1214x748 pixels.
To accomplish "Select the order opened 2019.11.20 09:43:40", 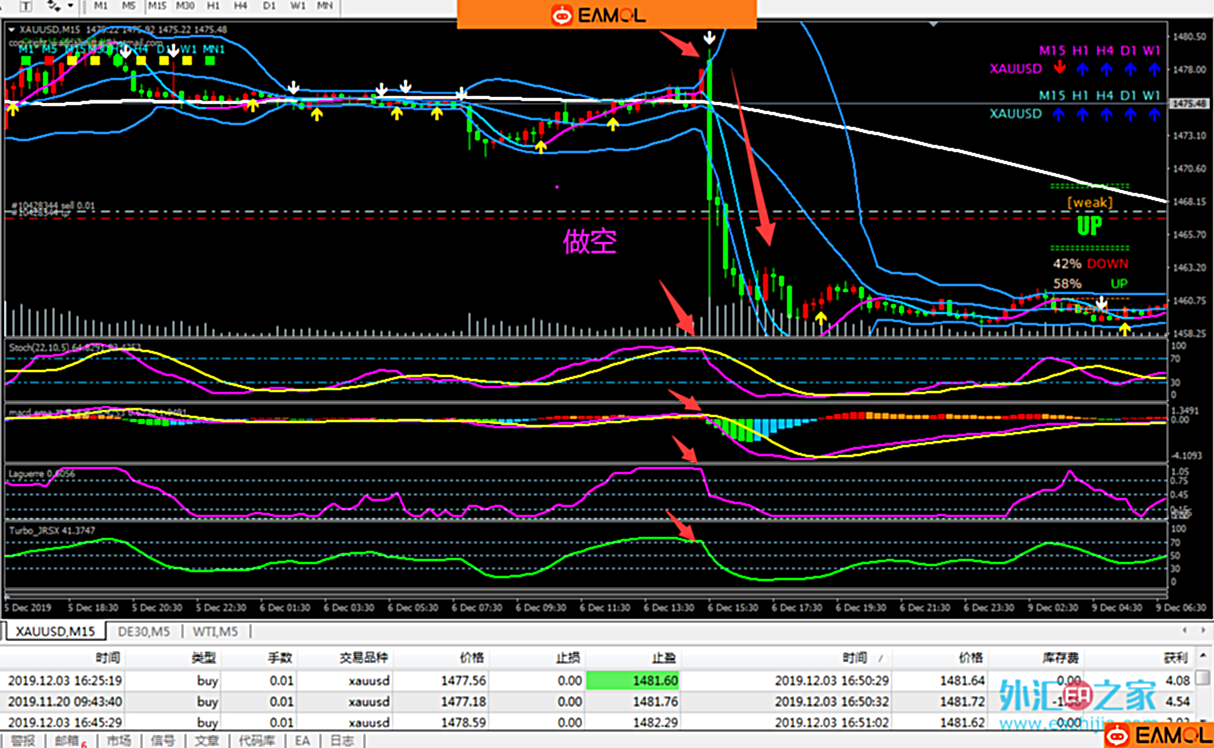I will click(x=66, y=702).
